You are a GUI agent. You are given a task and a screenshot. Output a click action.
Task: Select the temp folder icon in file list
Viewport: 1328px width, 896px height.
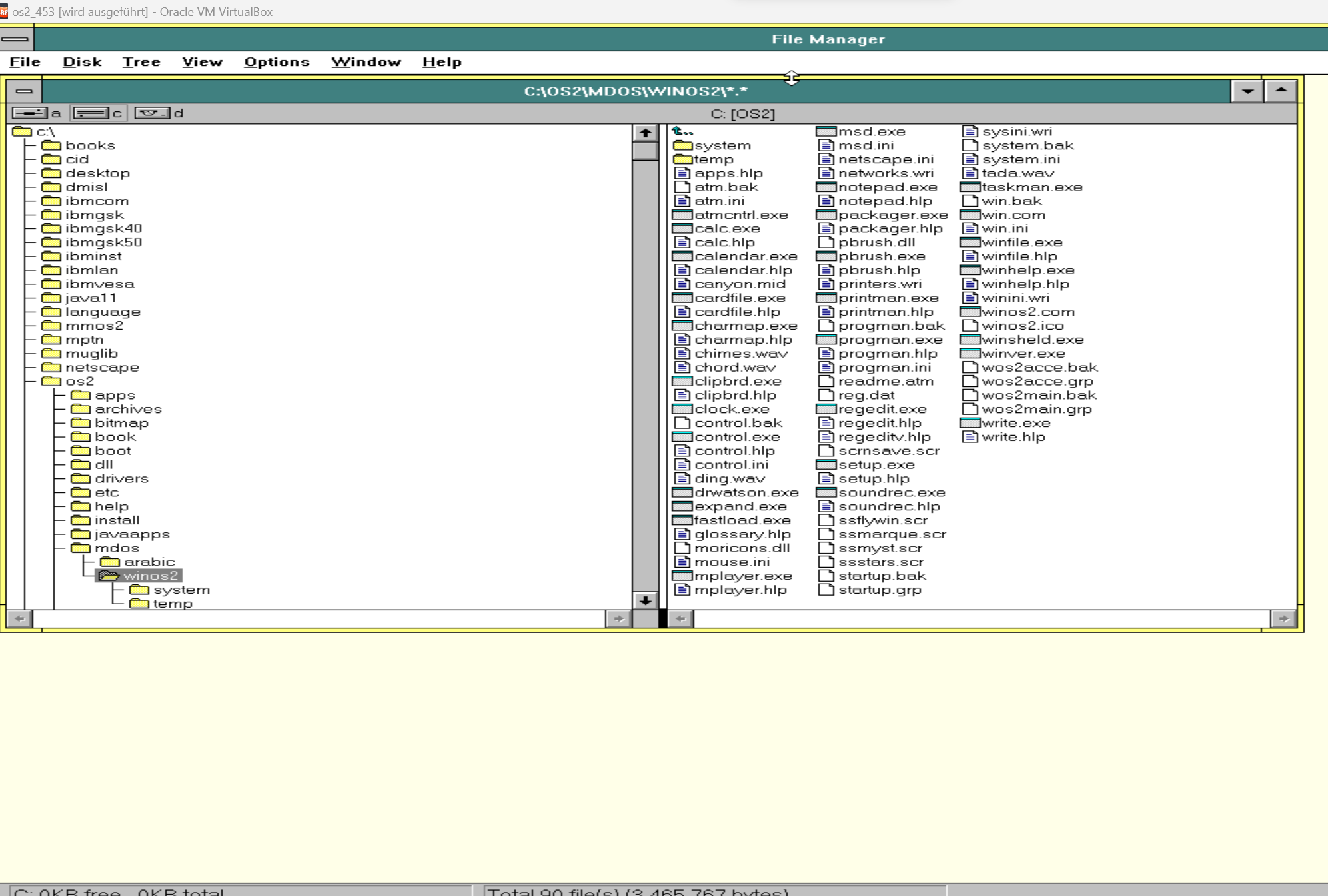click(x=682, y=159)
